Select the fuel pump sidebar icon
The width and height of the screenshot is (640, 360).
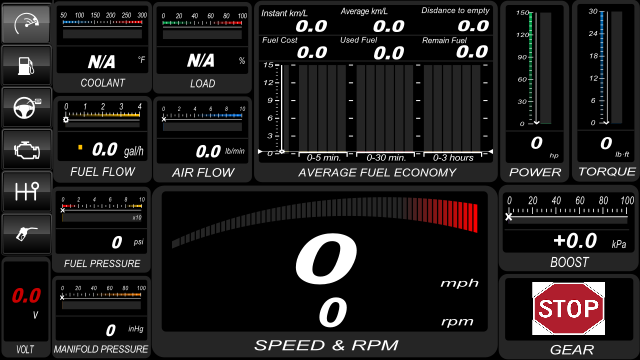pos(27,65)
